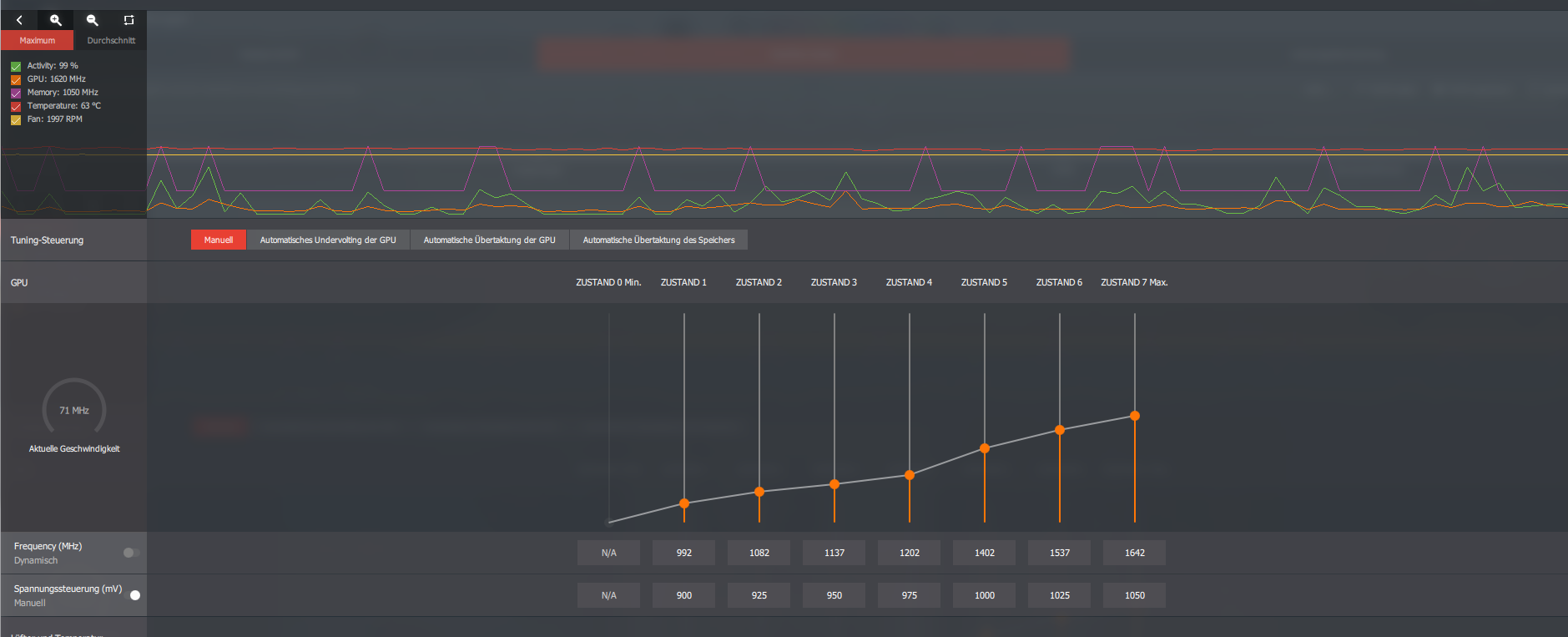This screenshot has width=1568, height=637.
Task: Switch to the Durchschnitt tab
Action: (111, 40)
